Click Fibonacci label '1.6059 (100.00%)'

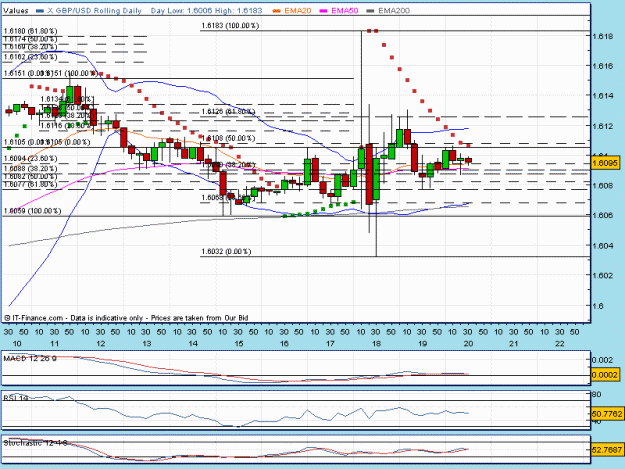[x=32, y=211]
